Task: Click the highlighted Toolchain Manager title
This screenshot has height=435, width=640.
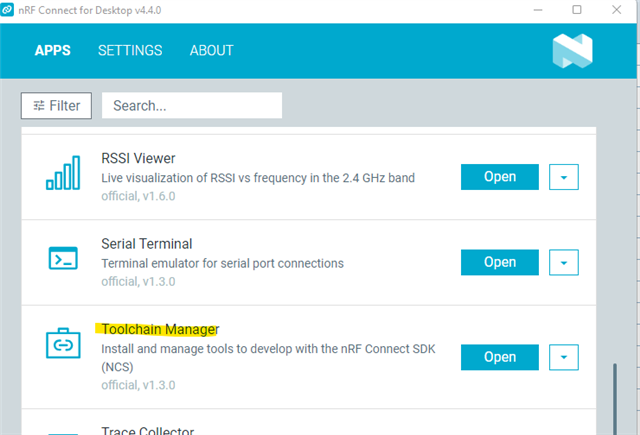Action: (x=160, y=329)
